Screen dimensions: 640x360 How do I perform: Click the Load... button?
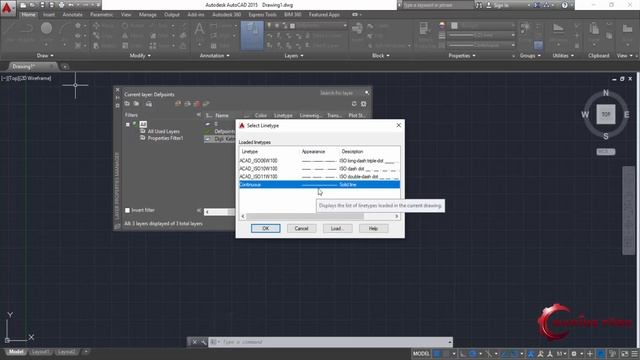click(x=337, y=229)
